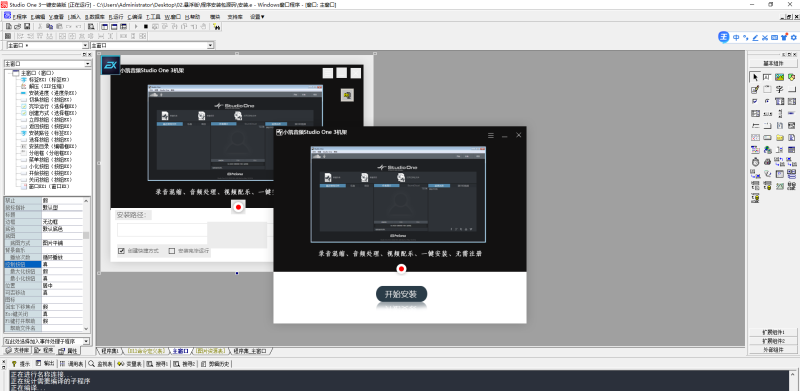Screen dimensions: 800x391
Task: Pick the picture box component icon
Action: 779,77
